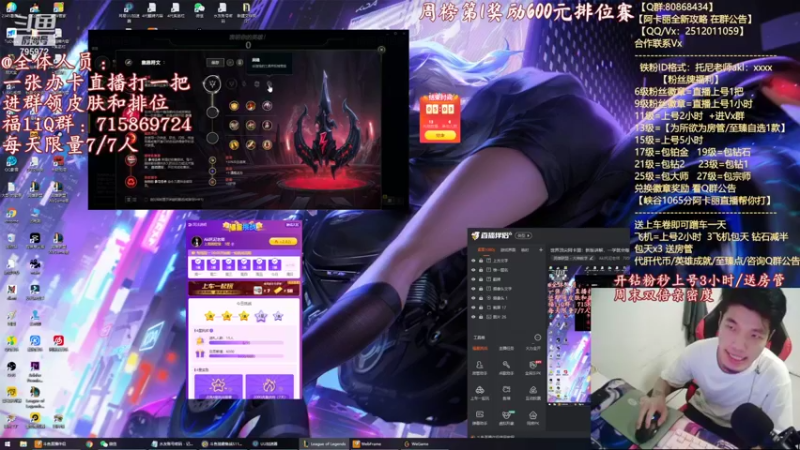Open the Windows Start menu
The image size is (800, 450).
[x=7, y=444]
